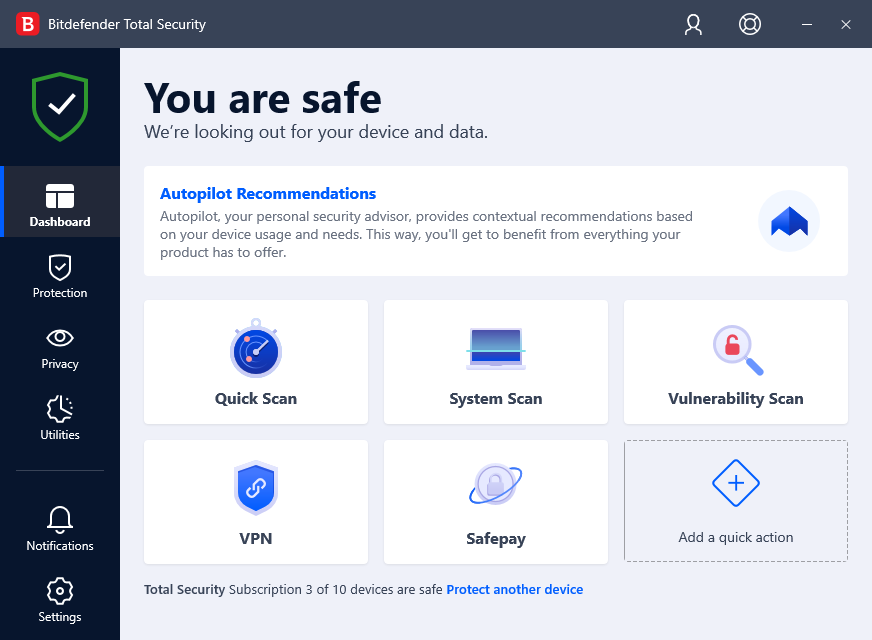Screen dimensions: 872x640
Task: Open the Protection section in sidebar
Action: 60,276
